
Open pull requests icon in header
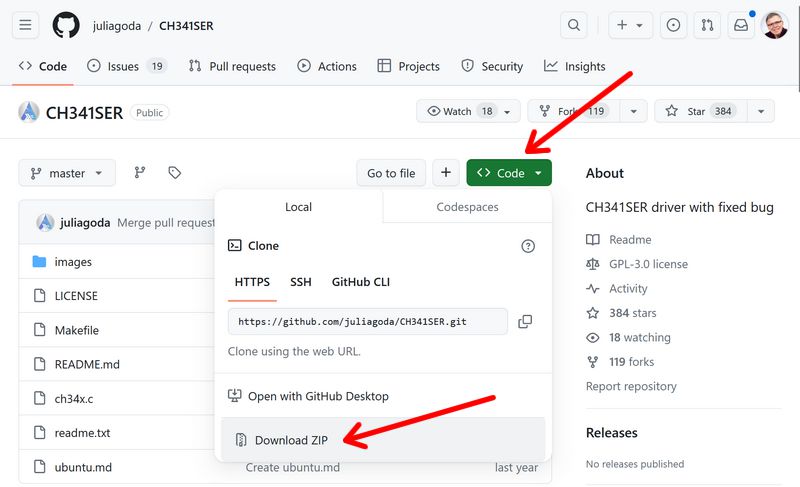[707, 25]
